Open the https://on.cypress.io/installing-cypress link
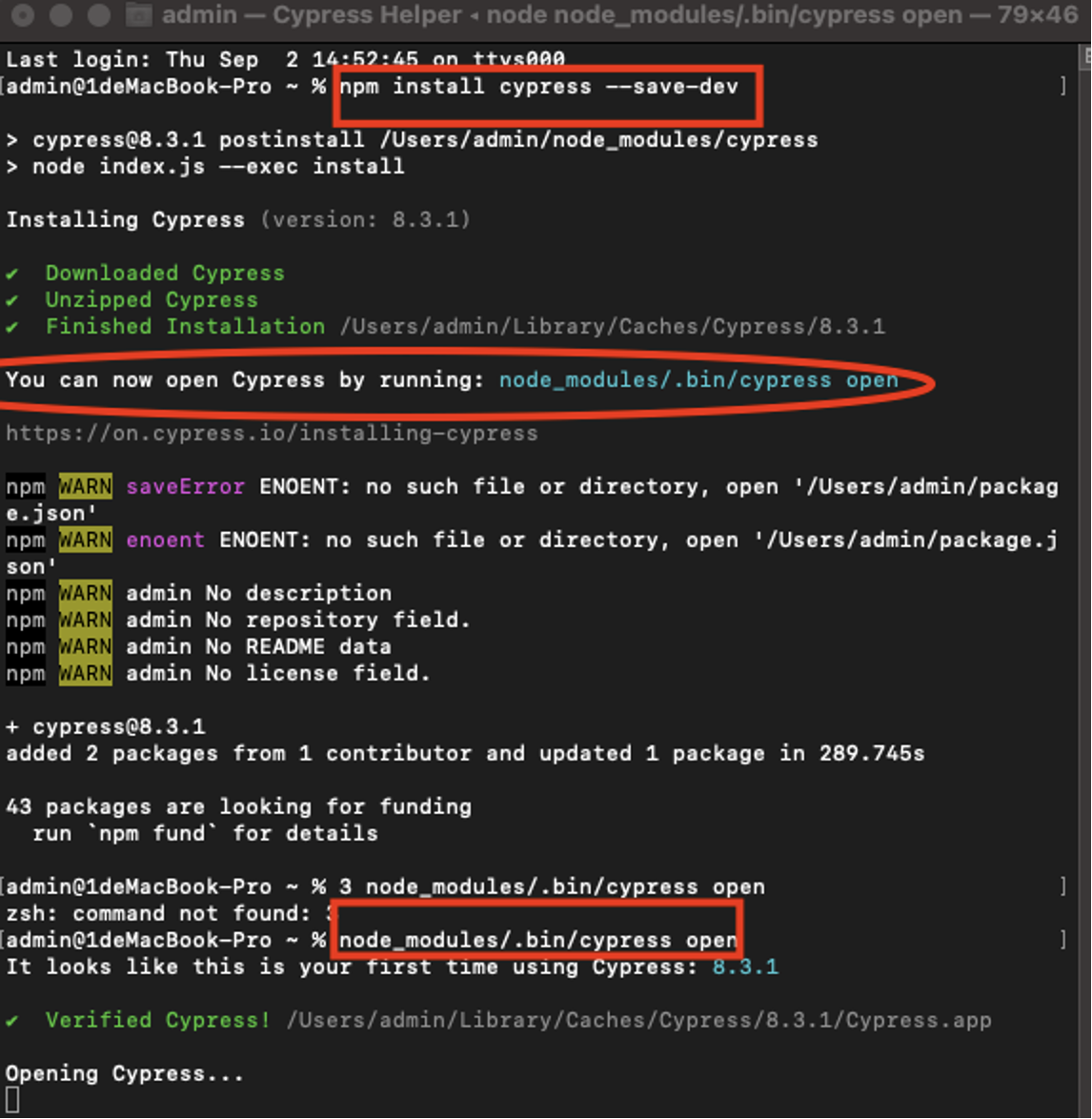The height and width of the screenshot is (1119, 1092). (272, 434)
